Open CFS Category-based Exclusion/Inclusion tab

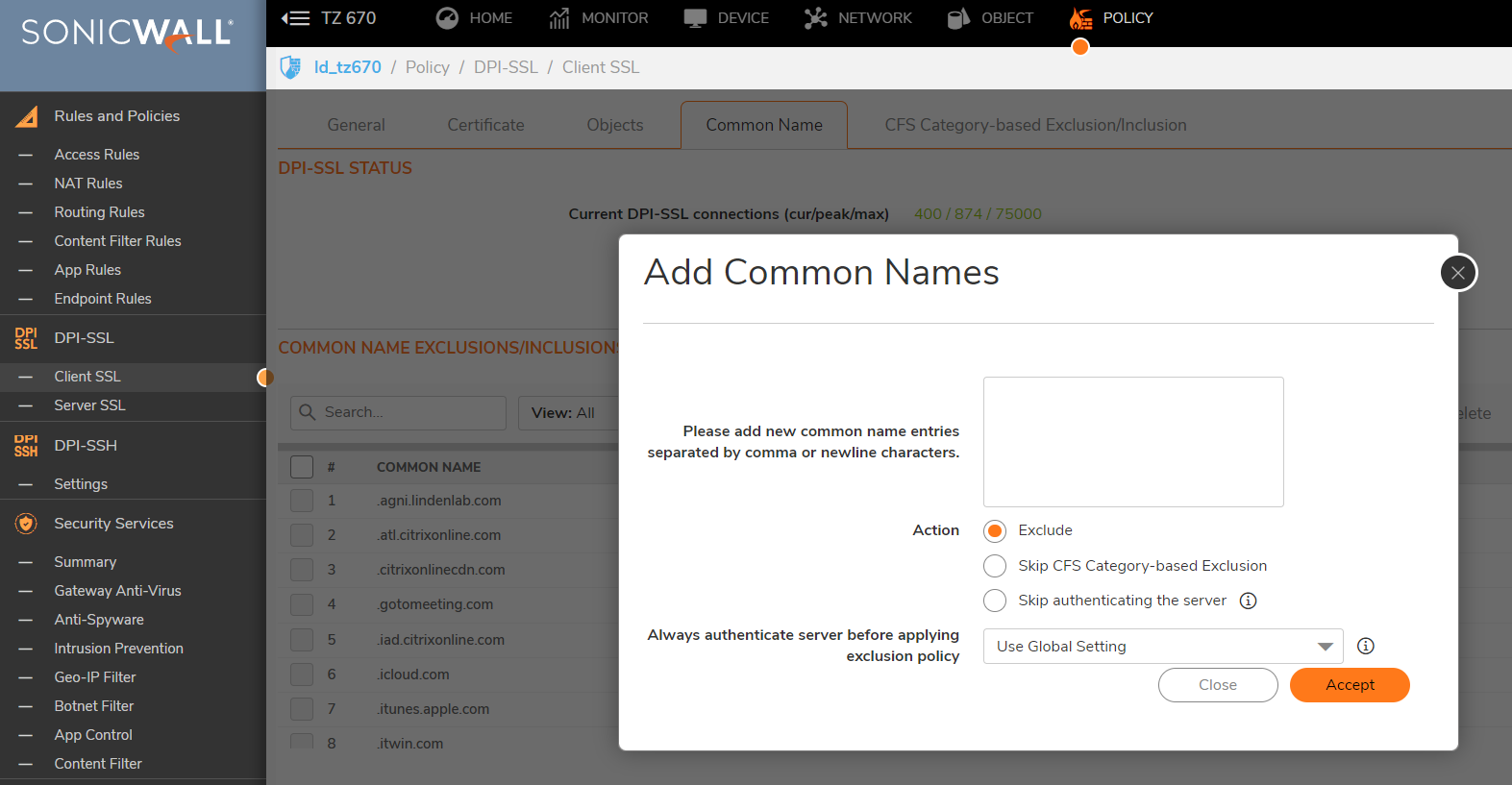click(x=1035, y=125)
